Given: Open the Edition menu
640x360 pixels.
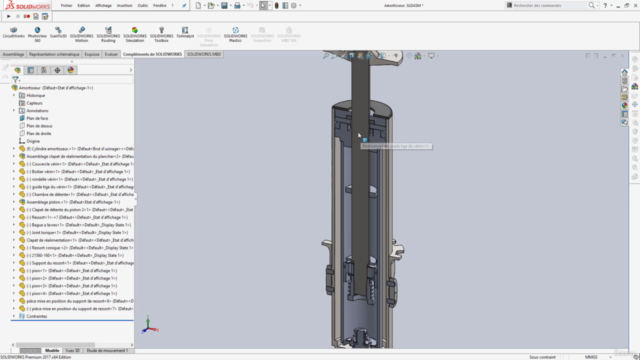Looking at the screenshot, I should (x=84, y=5).
